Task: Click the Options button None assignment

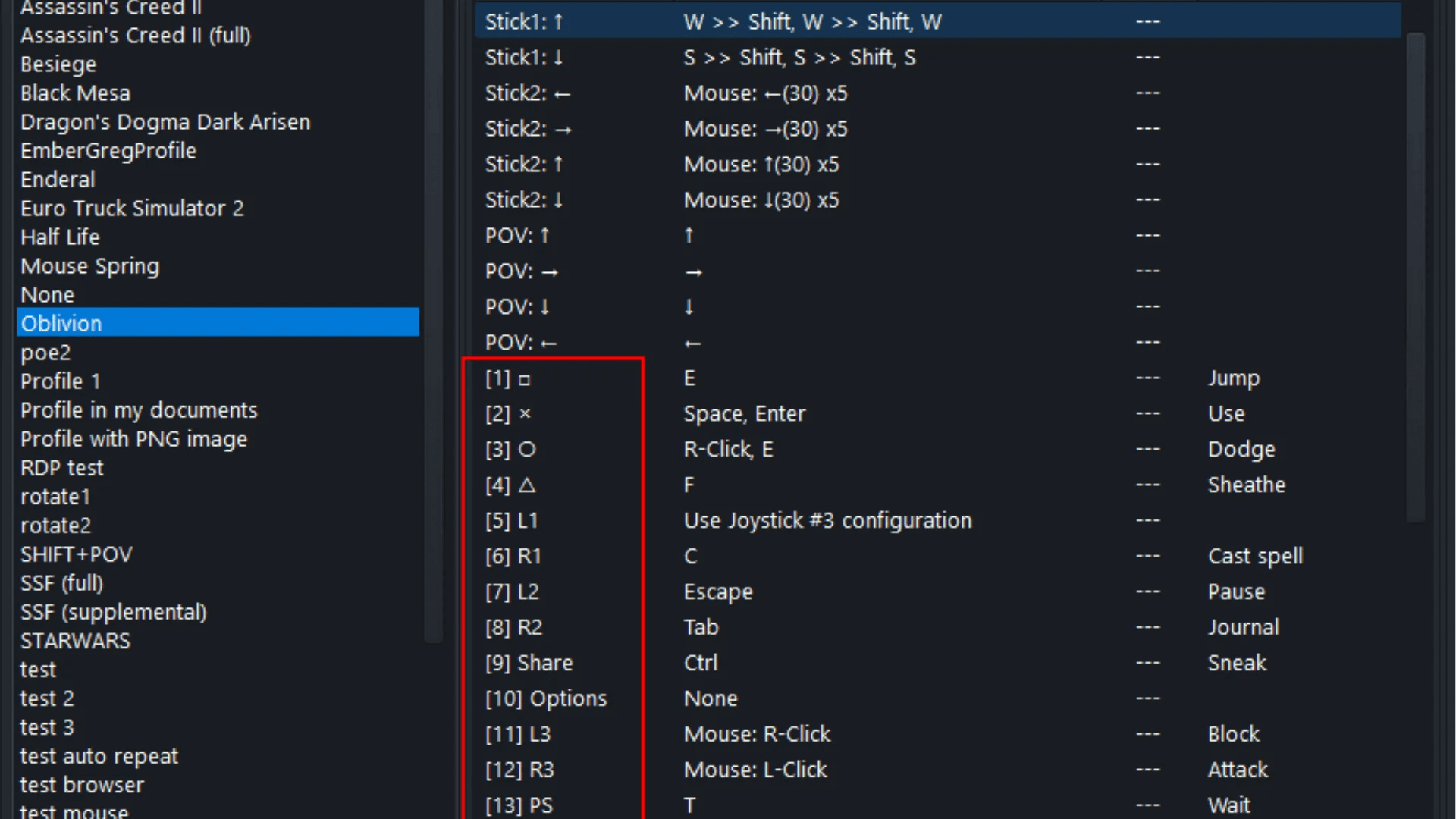Action: pyautogui.click(x=711, y=698)
